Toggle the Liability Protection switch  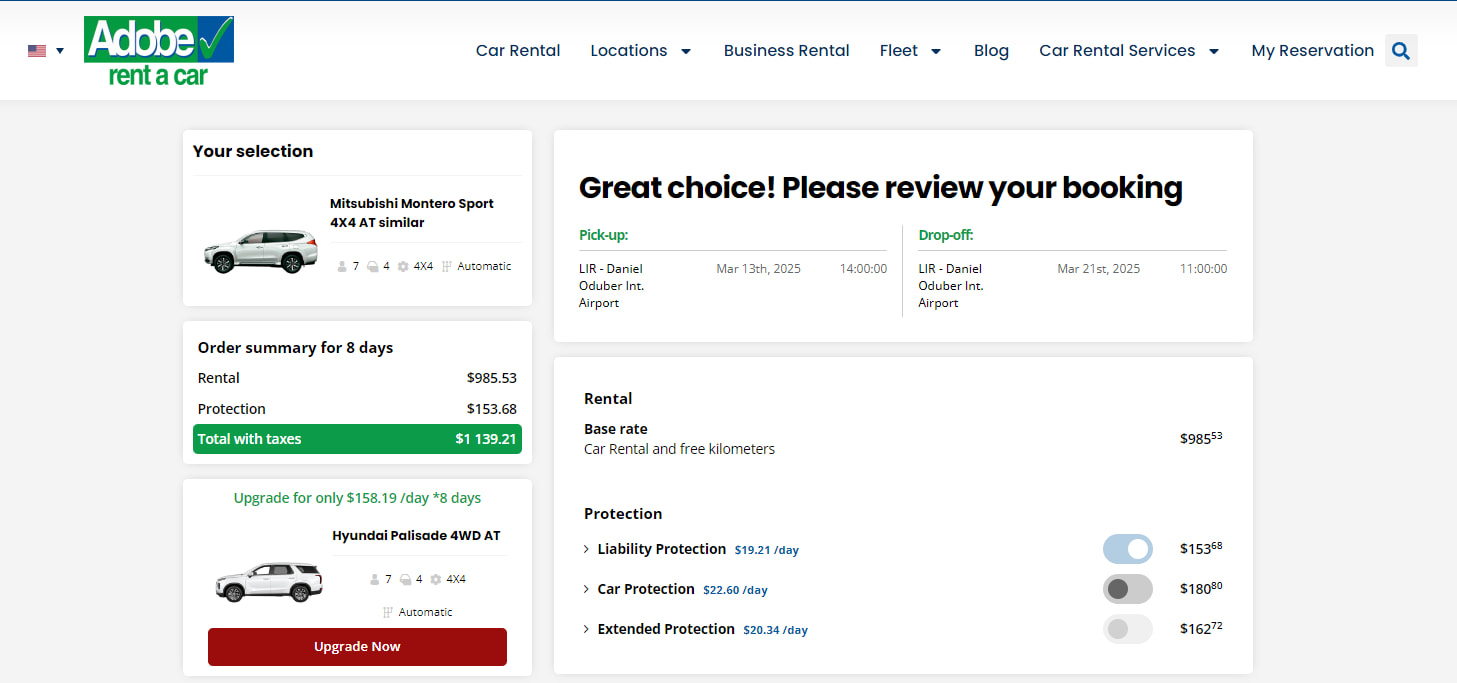(x=1127, y=549)
